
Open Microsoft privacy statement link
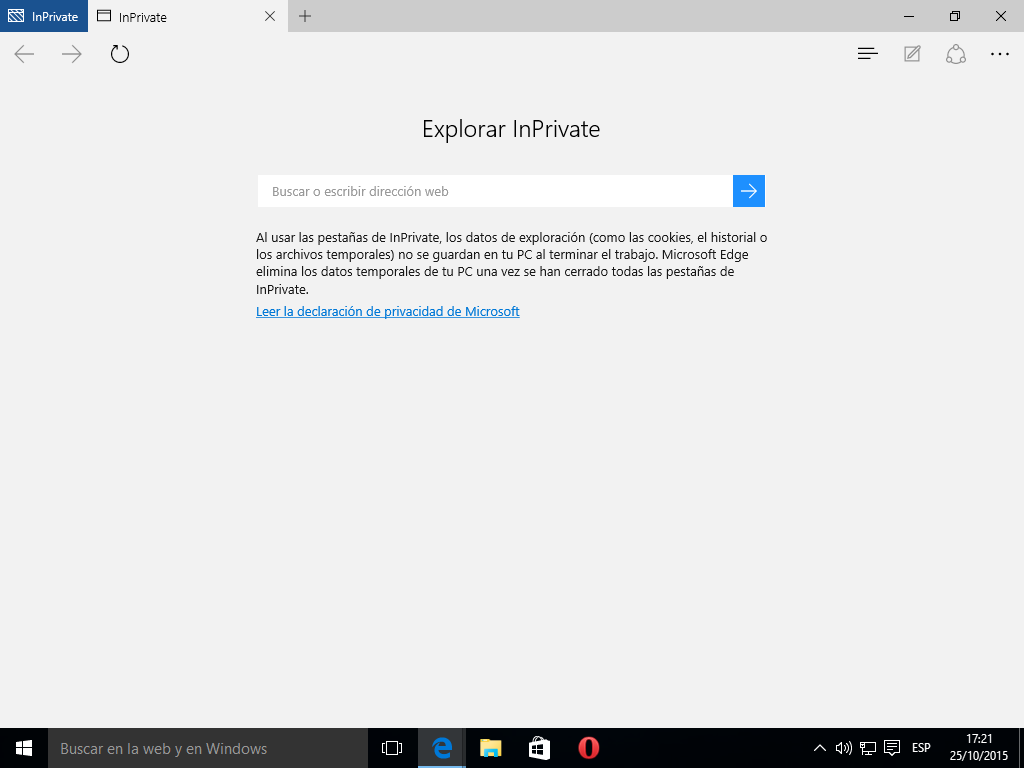[388, 311]
